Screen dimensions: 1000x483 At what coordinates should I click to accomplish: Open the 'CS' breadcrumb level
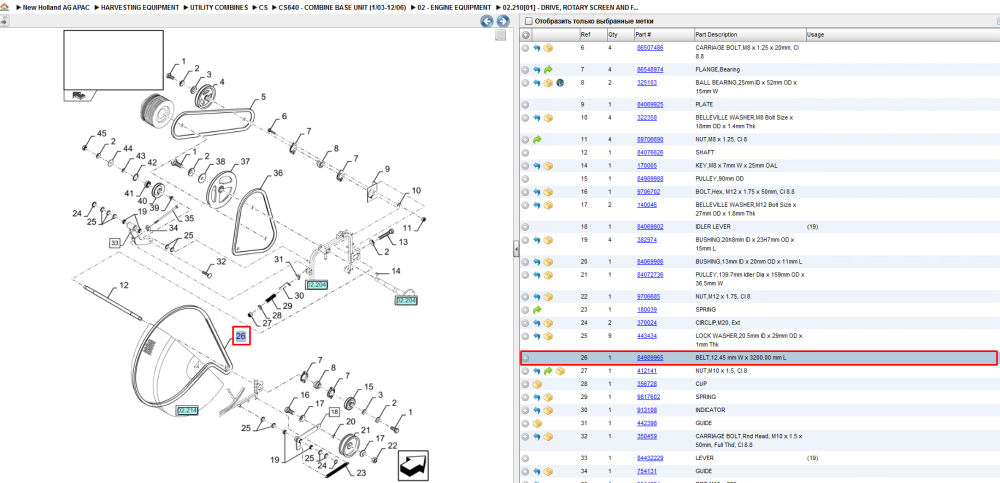pyautogui.click(x=263, y=7)
